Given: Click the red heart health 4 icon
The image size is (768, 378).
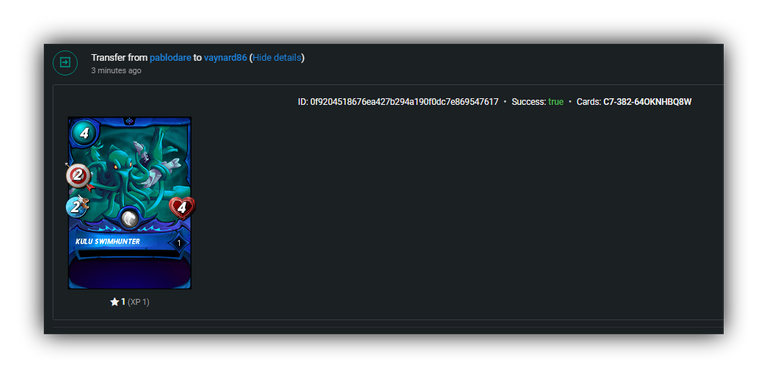Looking at the screenshot, I should [182, 209].
